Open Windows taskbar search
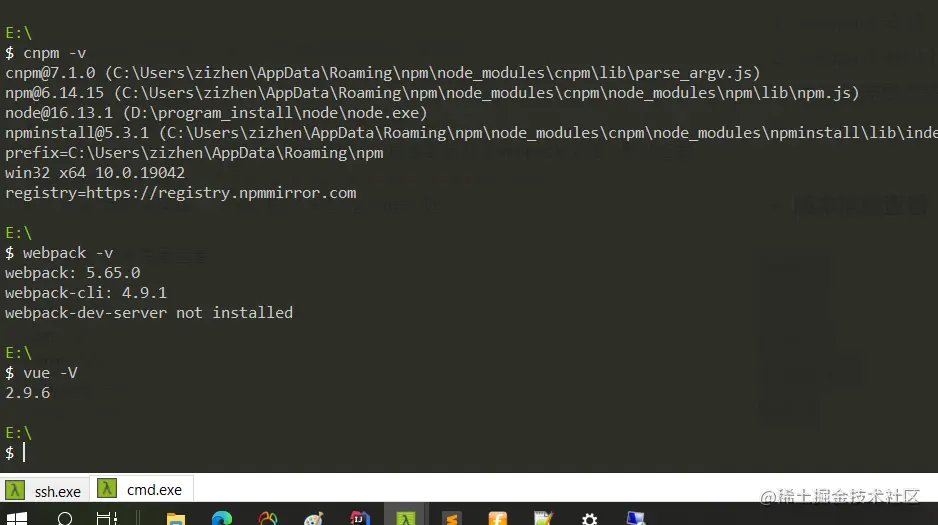This screenshot has width=938, height=525. pos(65,518)
